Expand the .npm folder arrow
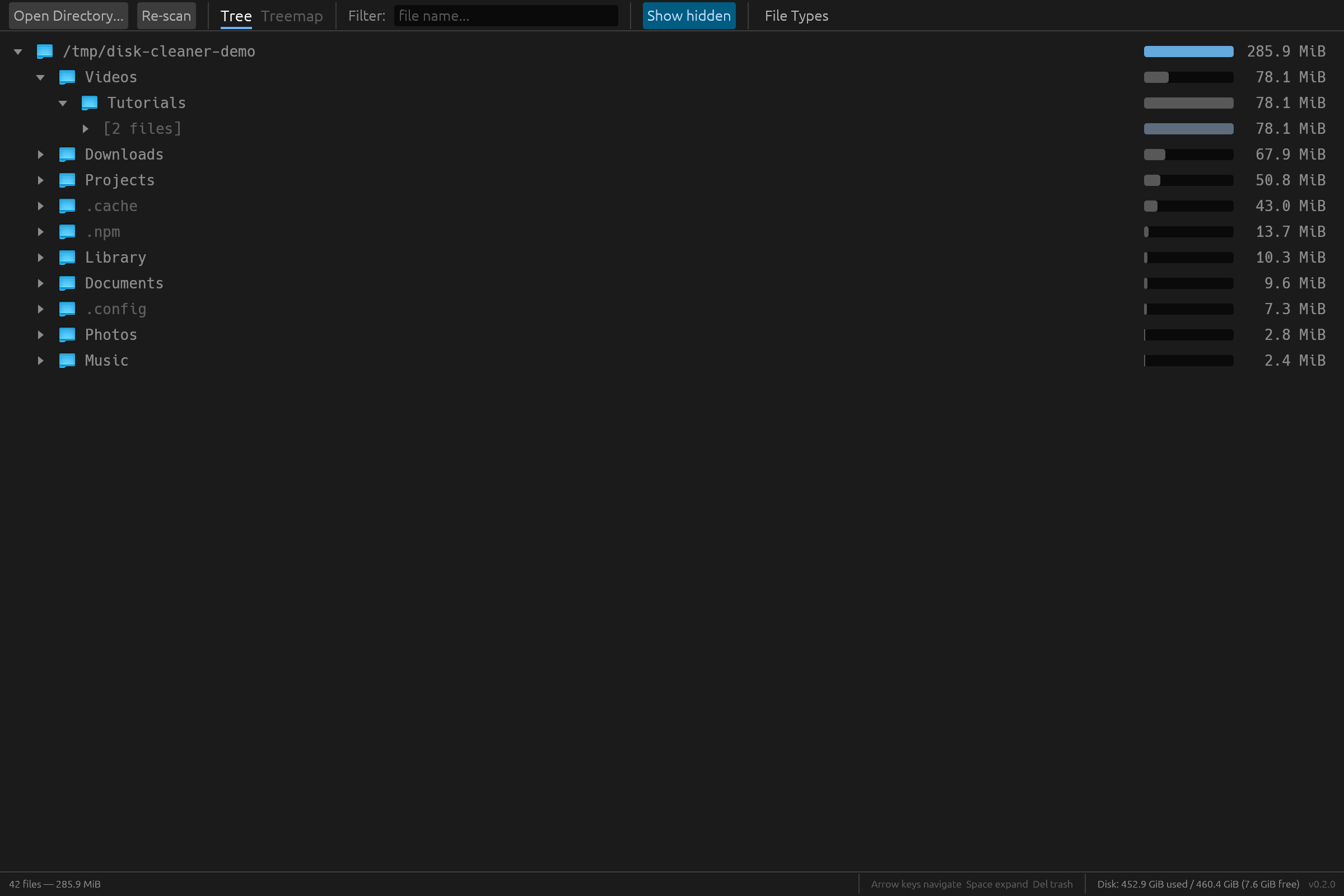Viewport: 1344px width, 896px height. [x=40, y=231]
